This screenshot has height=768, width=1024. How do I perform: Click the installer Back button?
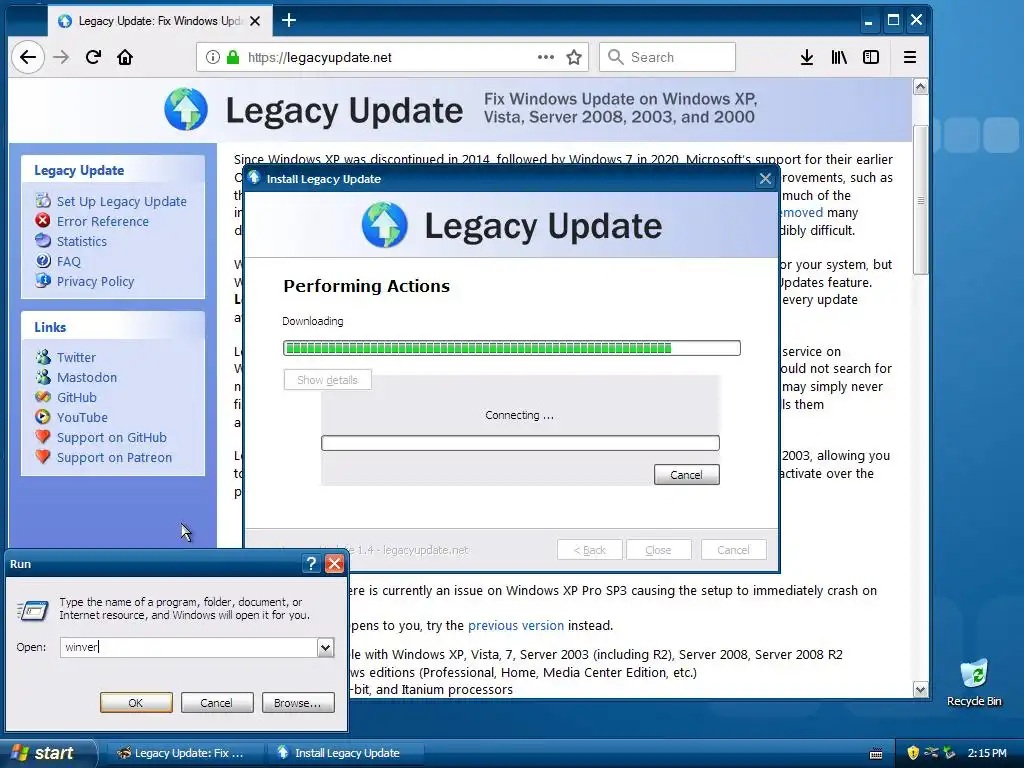(590, 550)
